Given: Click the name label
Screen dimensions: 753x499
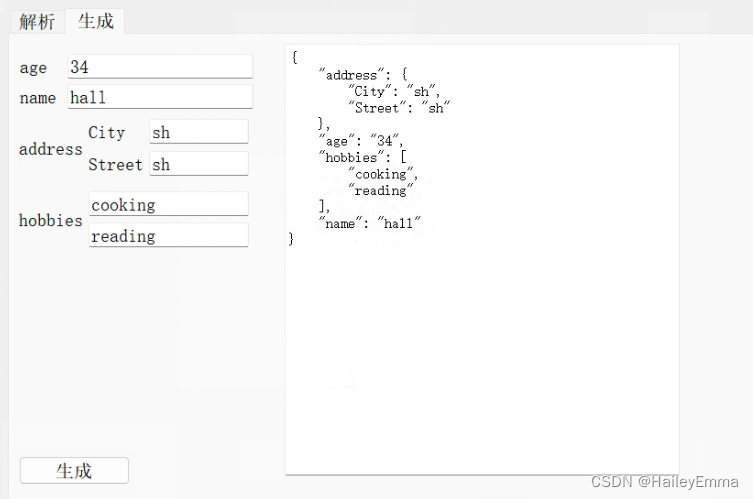Looking at the screenshot, I should coord(37,98).
